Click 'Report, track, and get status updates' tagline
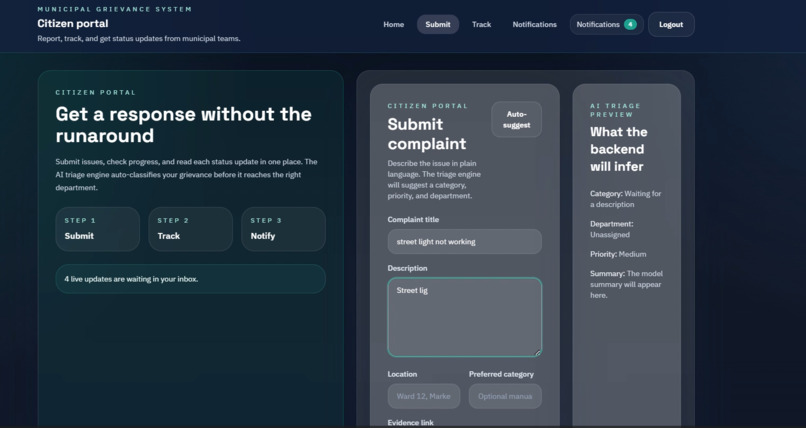 (139, 39)
